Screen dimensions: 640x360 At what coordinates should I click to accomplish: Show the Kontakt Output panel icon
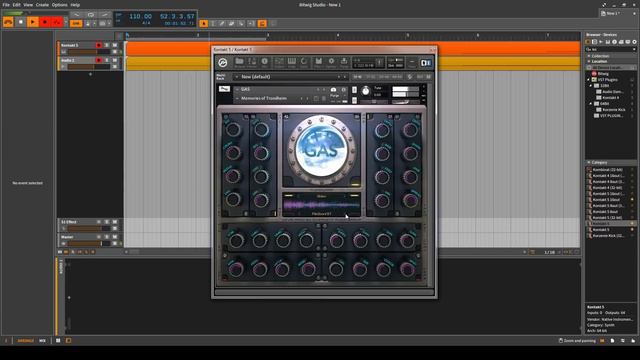(x=279, y=62)
